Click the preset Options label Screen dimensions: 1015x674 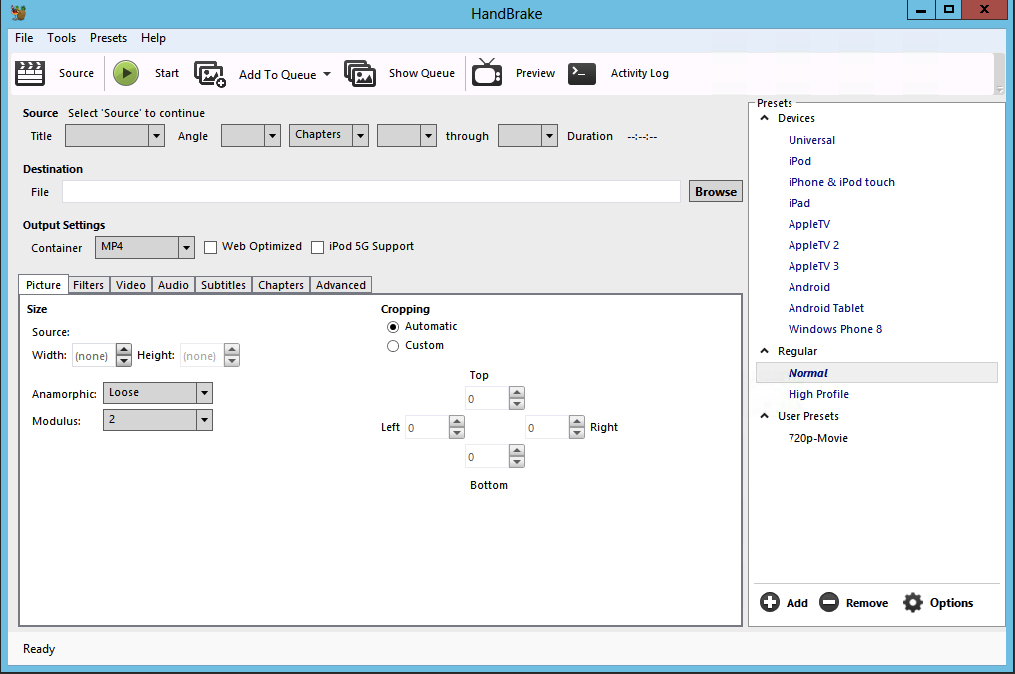point(952,603)
